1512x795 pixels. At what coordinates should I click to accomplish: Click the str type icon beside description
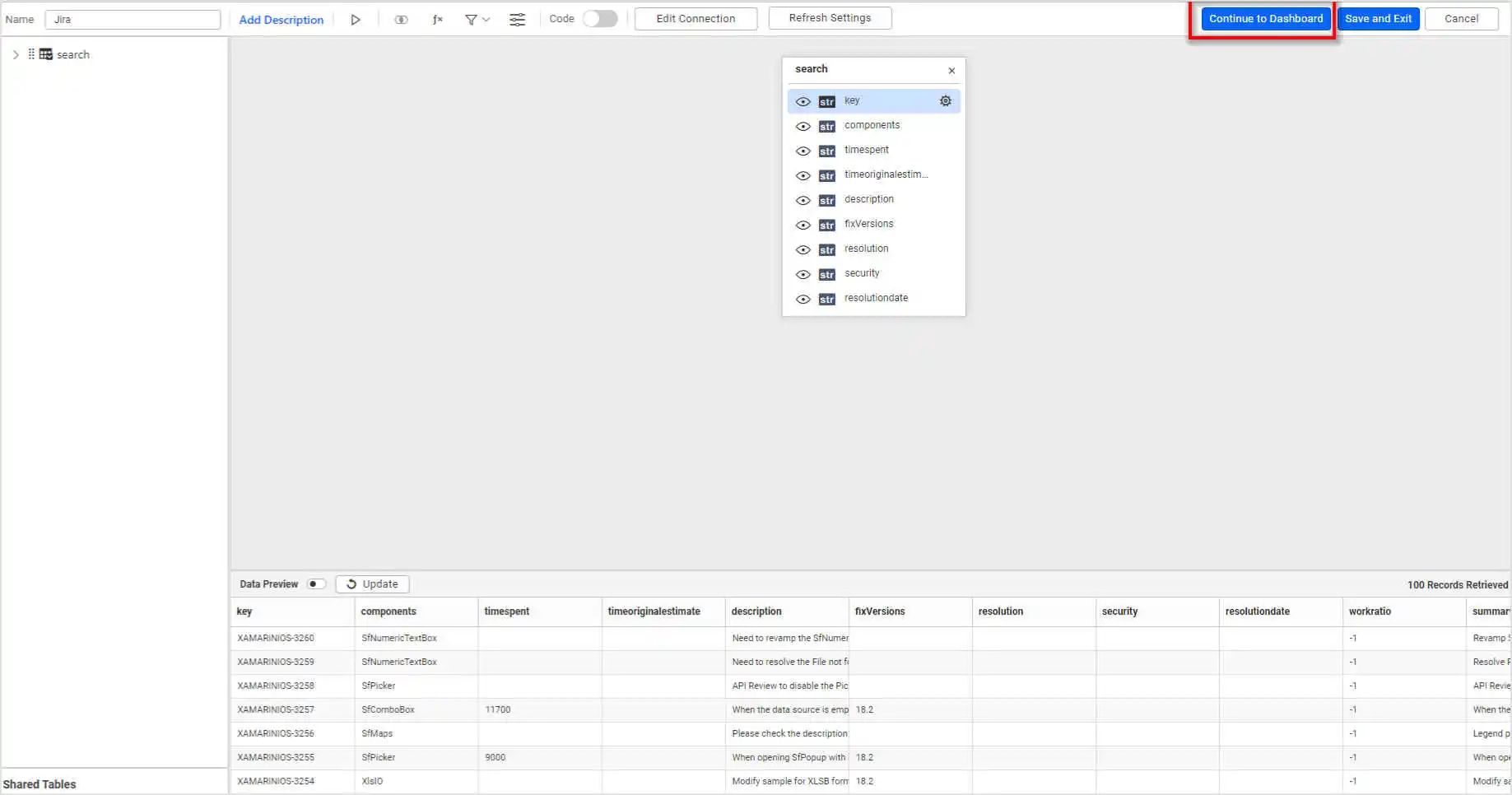pos(826,201)
